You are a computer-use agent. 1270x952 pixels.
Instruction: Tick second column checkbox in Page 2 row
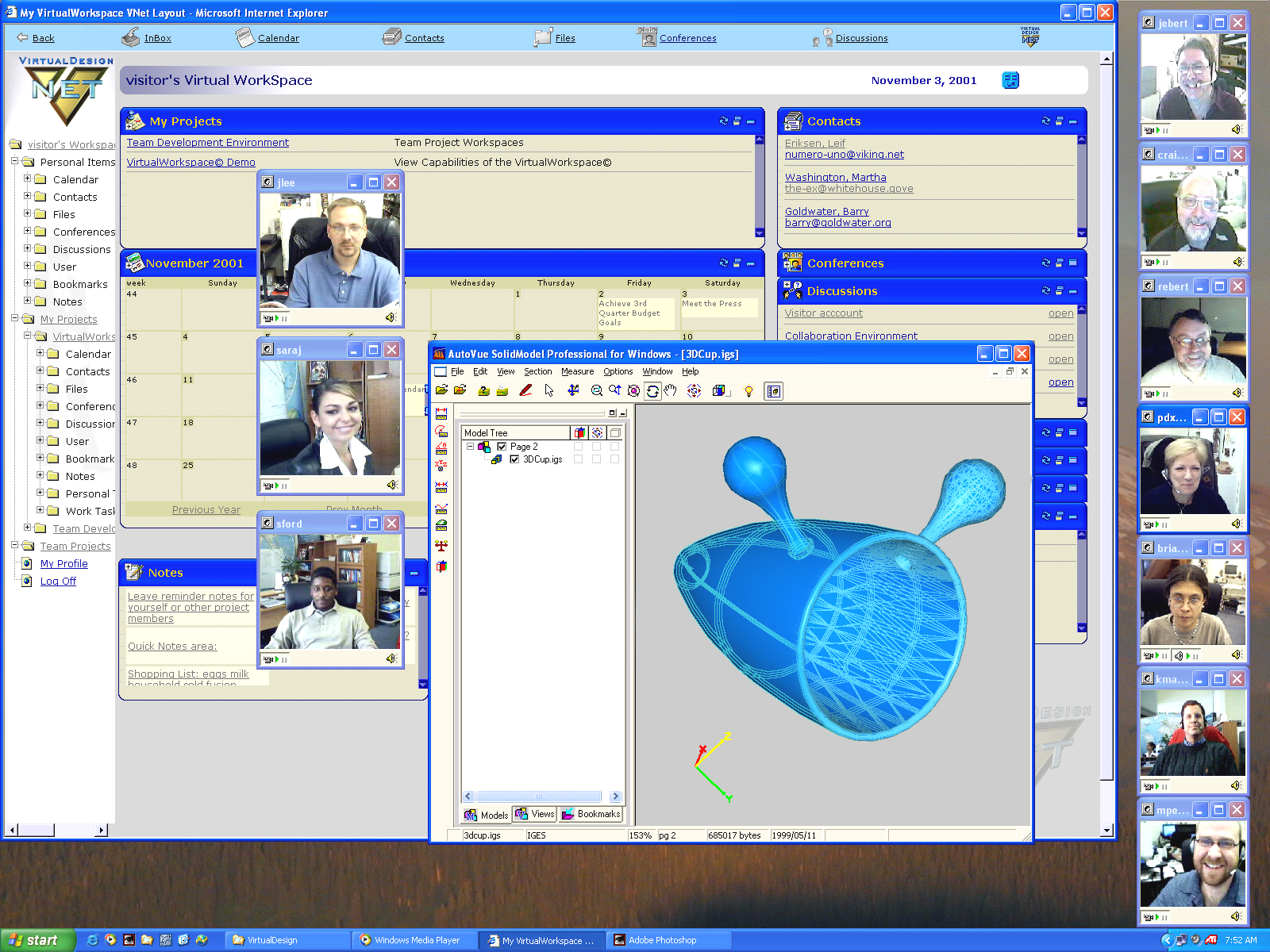(596, 447)
